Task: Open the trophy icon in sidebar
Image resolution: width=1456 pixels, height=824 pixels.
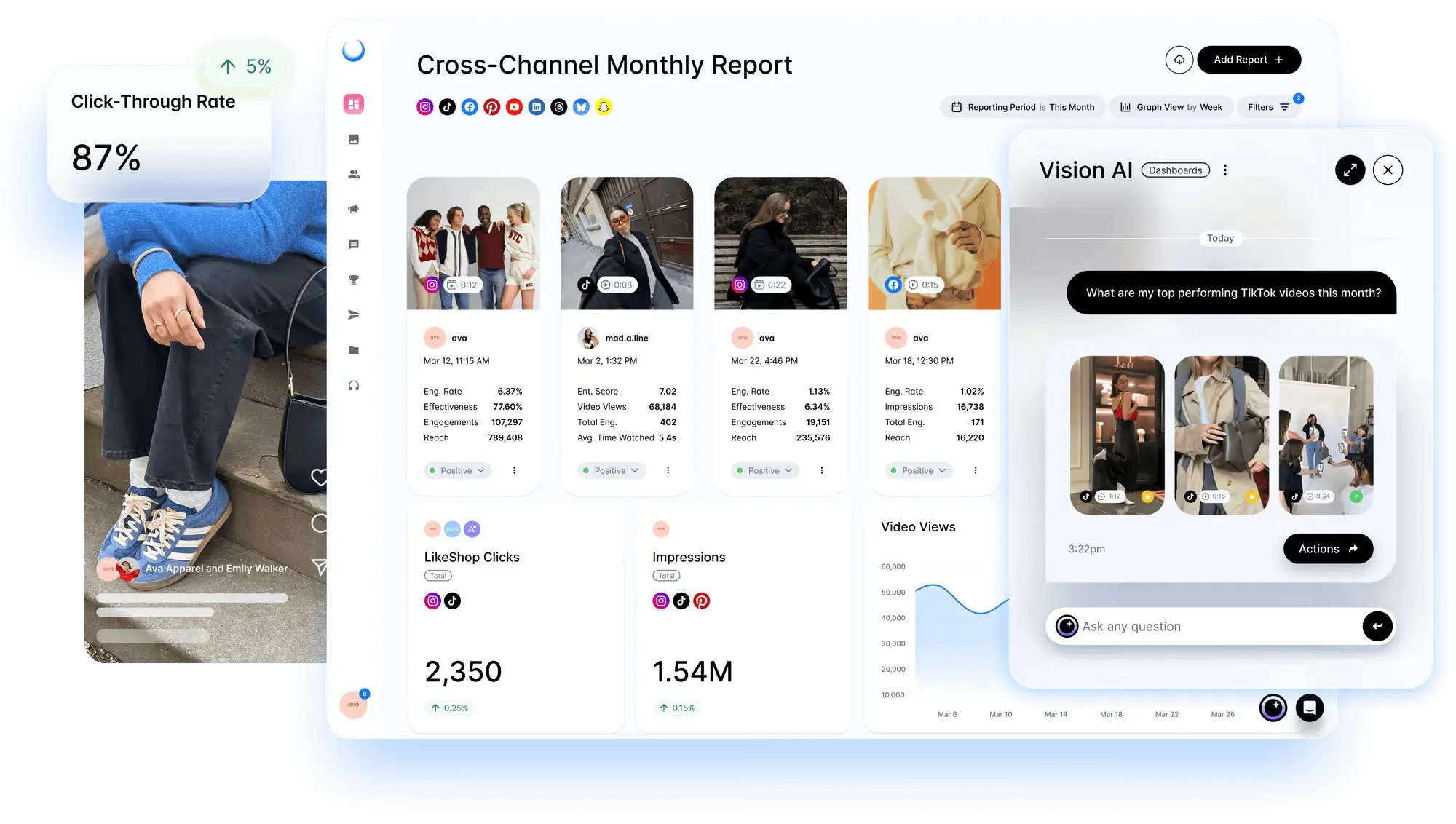Action: [354, 280]
